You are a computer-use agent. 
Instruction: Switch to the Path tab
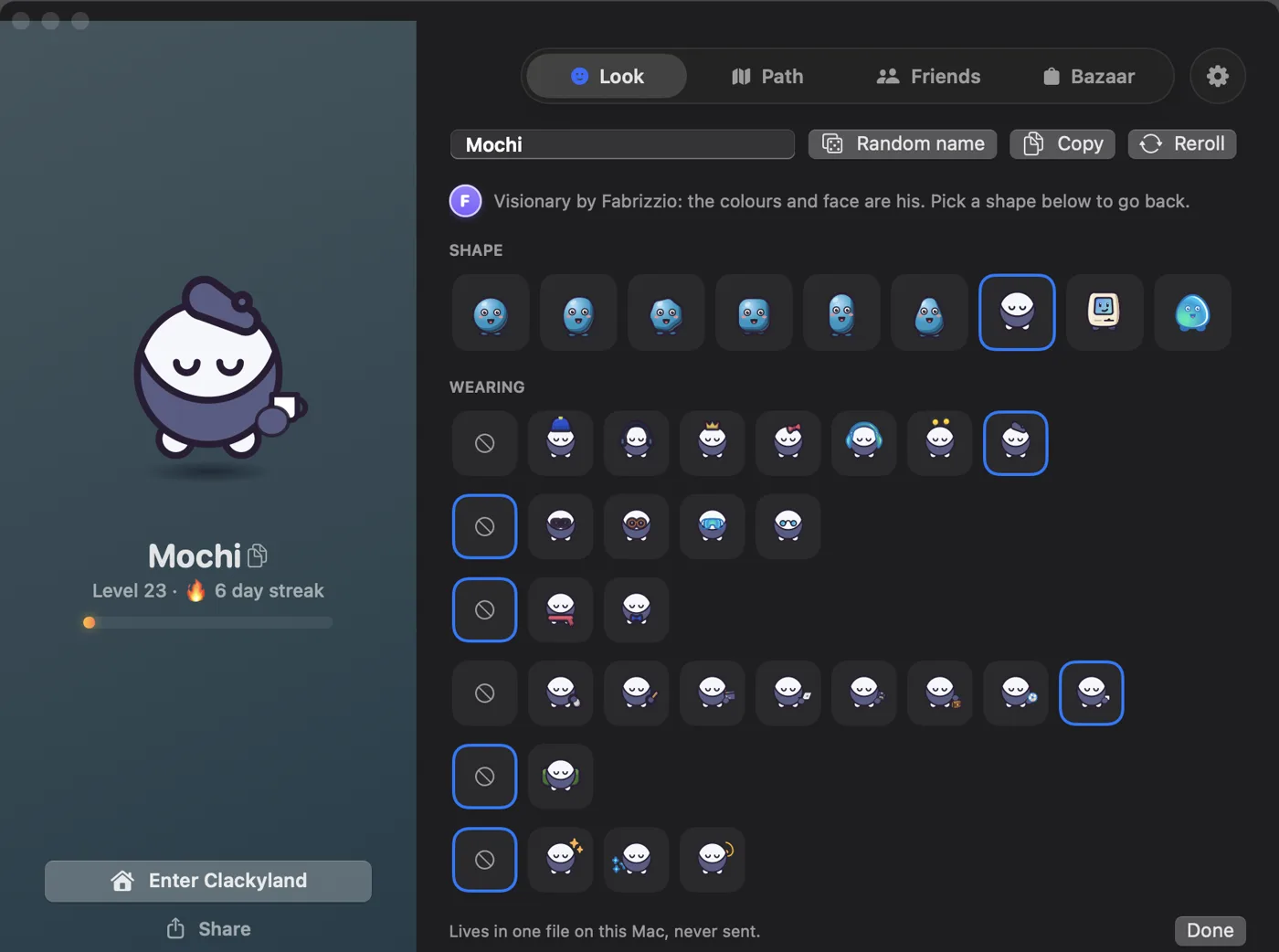767,77
